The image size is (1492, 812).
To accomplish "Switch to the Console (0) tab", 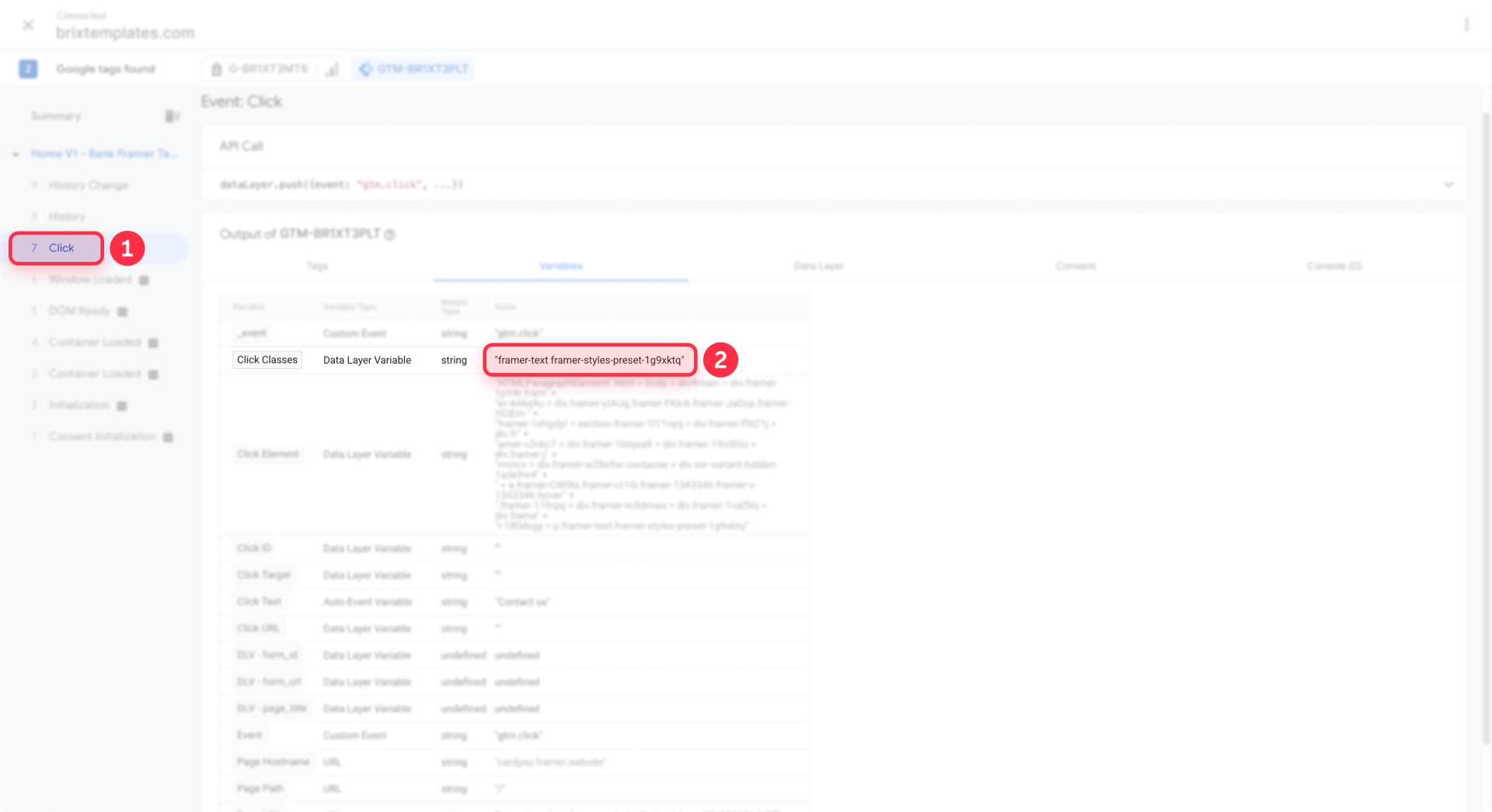I will click(x=1334, y=266).
